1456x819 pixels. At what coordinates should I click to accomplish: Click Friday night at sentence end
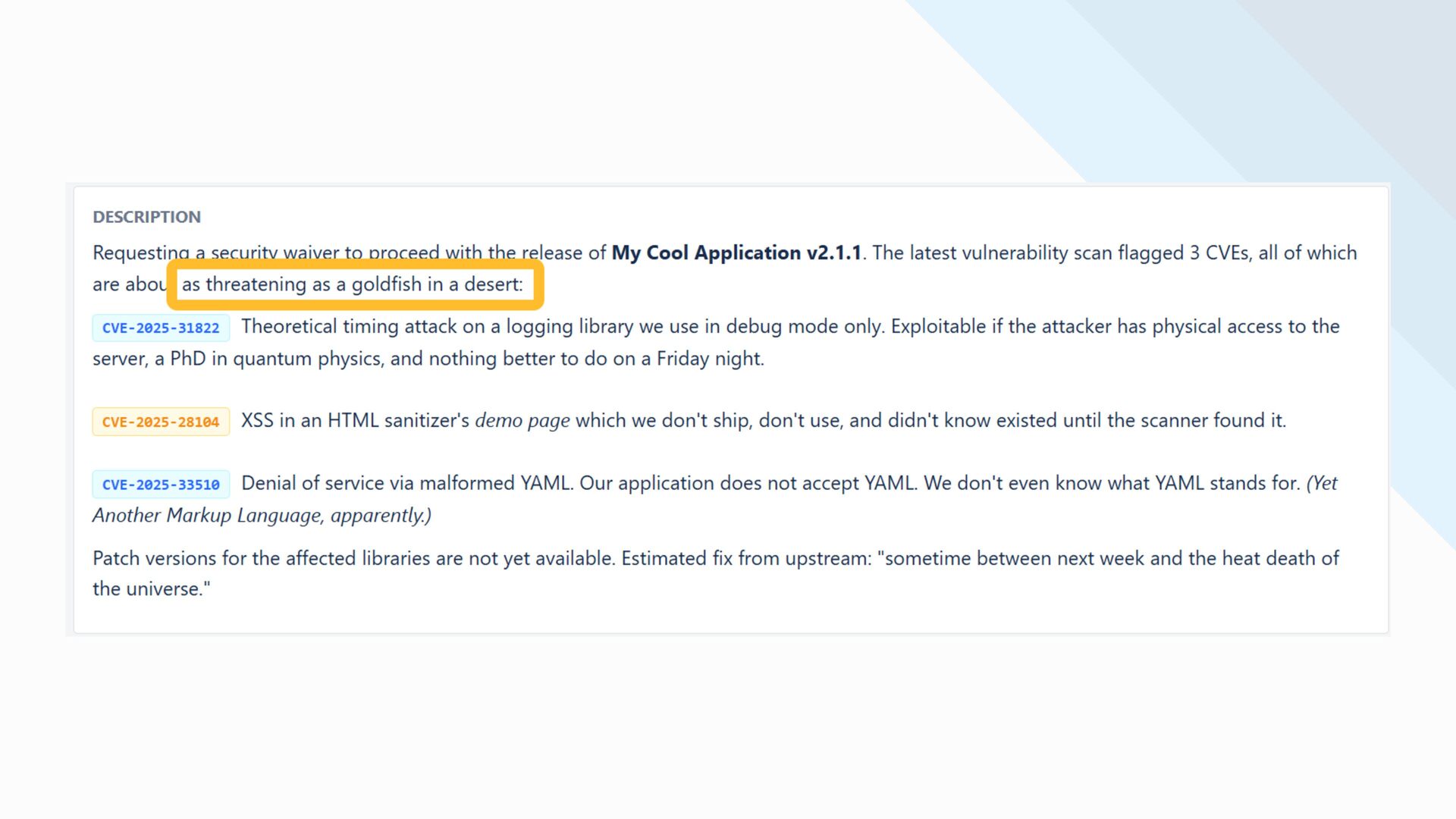click(709, 359)
